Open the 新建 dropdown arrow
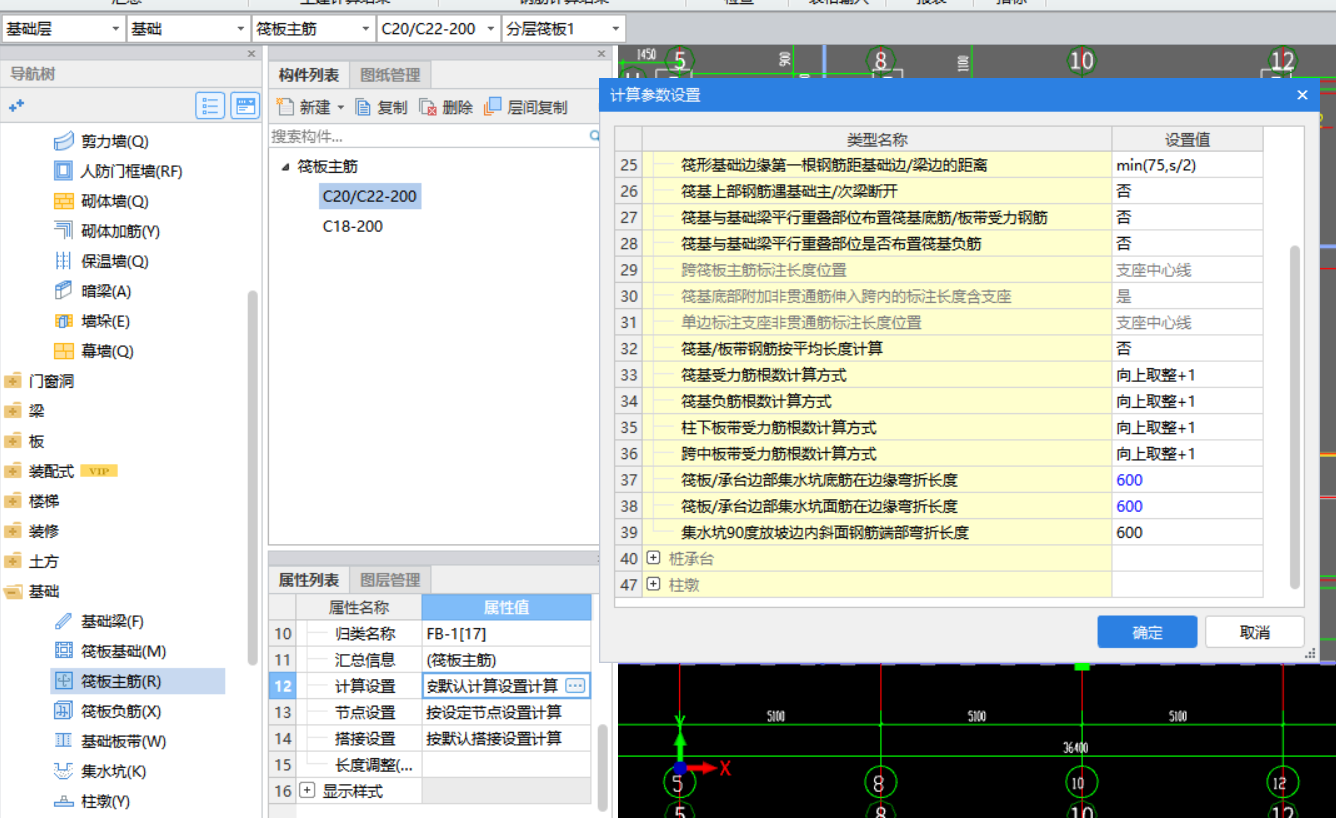Screen dimensions: 1336x818 pos(340,107)
